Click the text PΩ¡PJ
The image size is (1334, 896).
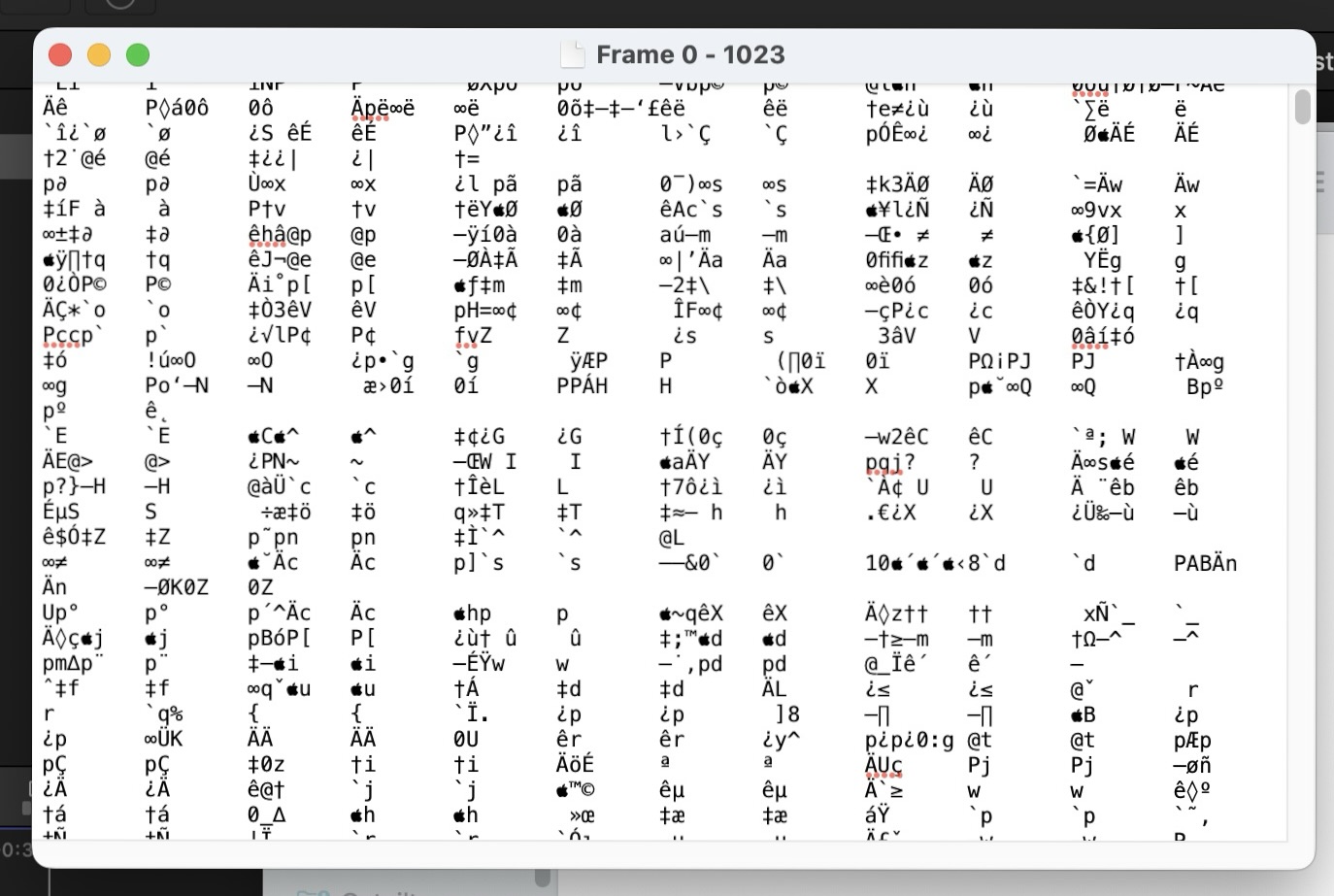[x=1000, y=361]
